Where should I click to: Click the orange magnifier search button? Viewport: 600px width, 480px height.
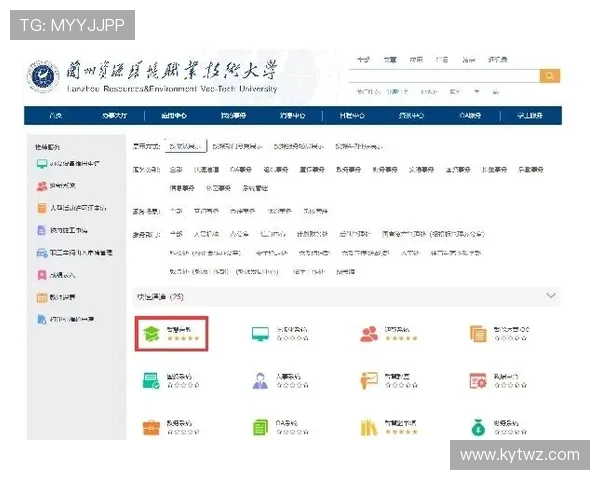click(550, 76)
